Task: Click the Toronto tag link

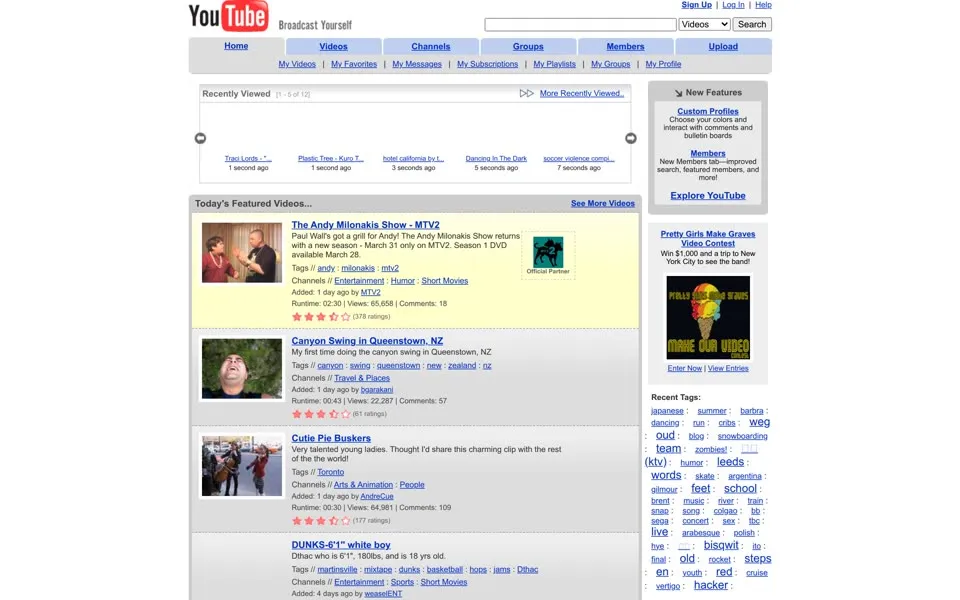Action: click(x=331, y=472)
